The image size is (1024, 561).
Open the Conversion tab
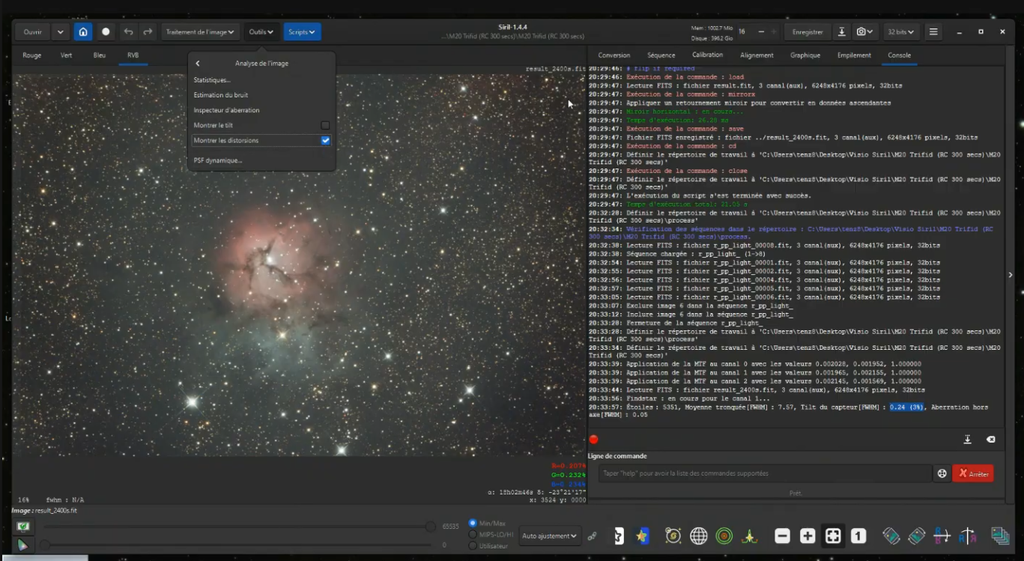(x=614, y=56)
